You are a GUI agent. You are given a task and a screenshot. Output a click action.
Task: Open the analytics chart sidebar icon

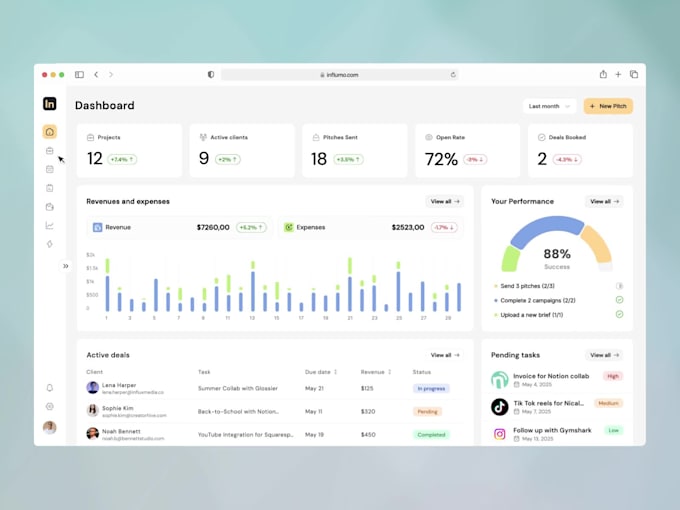[49, 226]
